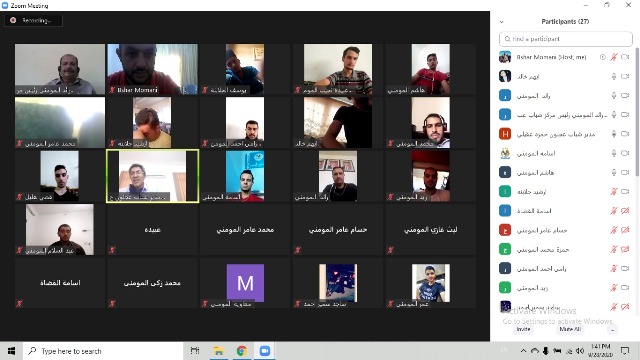Select عبده name-only video tile
This screenshot has height=360, width=640.
coord(152,229)
